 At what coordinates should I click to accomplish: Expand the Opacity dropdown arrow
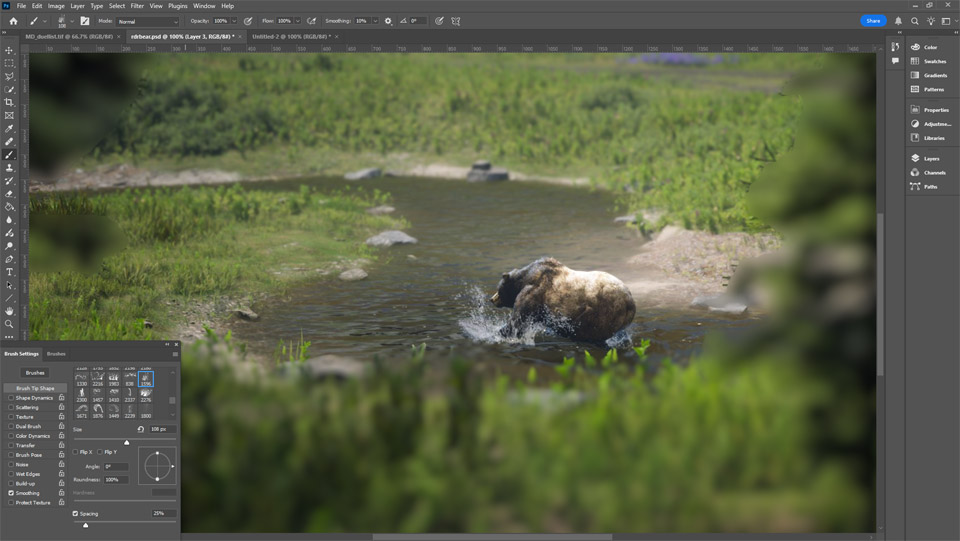pos(234,21)
